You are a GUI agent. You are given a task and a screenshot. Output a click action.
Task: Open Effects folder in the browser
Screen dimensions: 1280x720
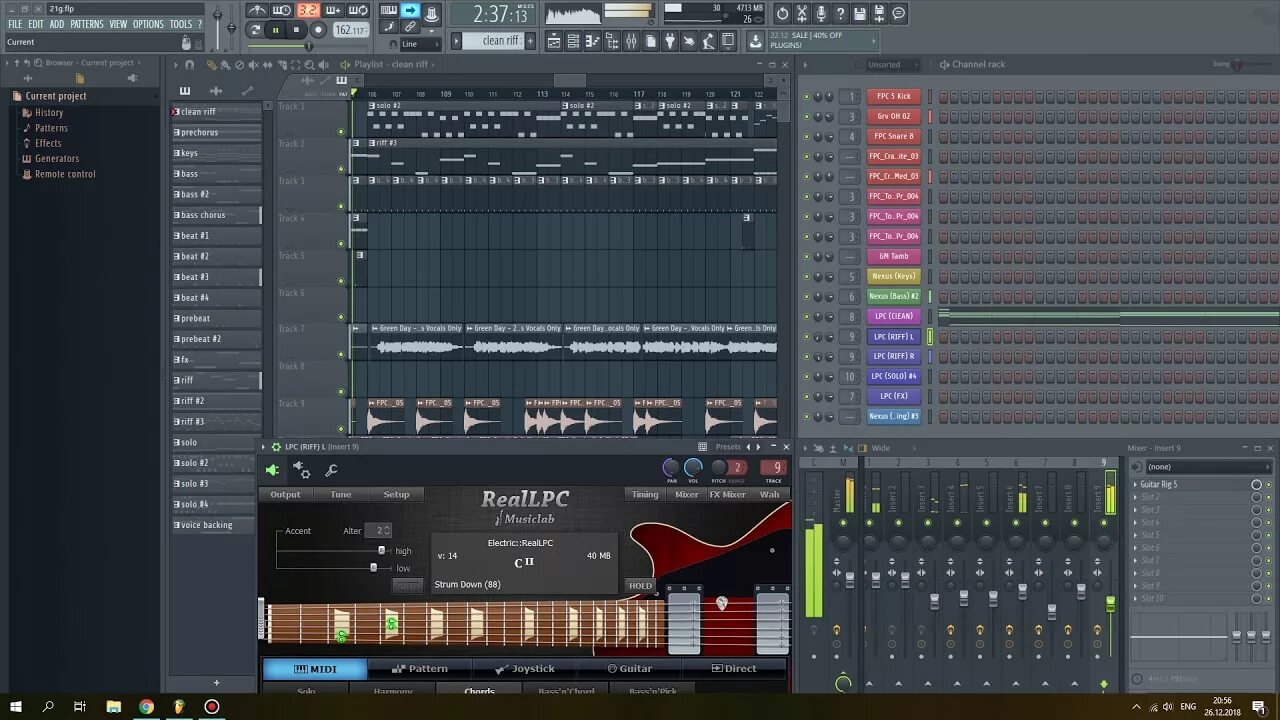[48, 143]
